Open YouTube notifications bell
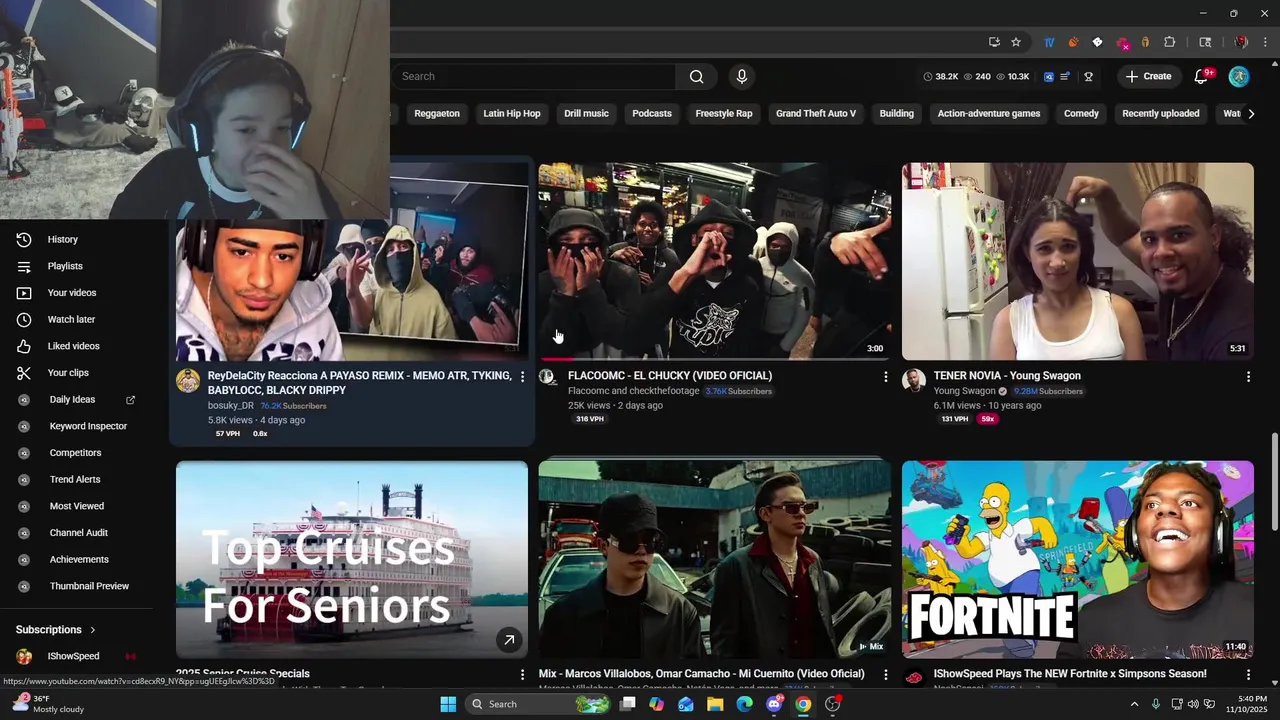This screenshot has height=720, width=1280. point(1202,76)
